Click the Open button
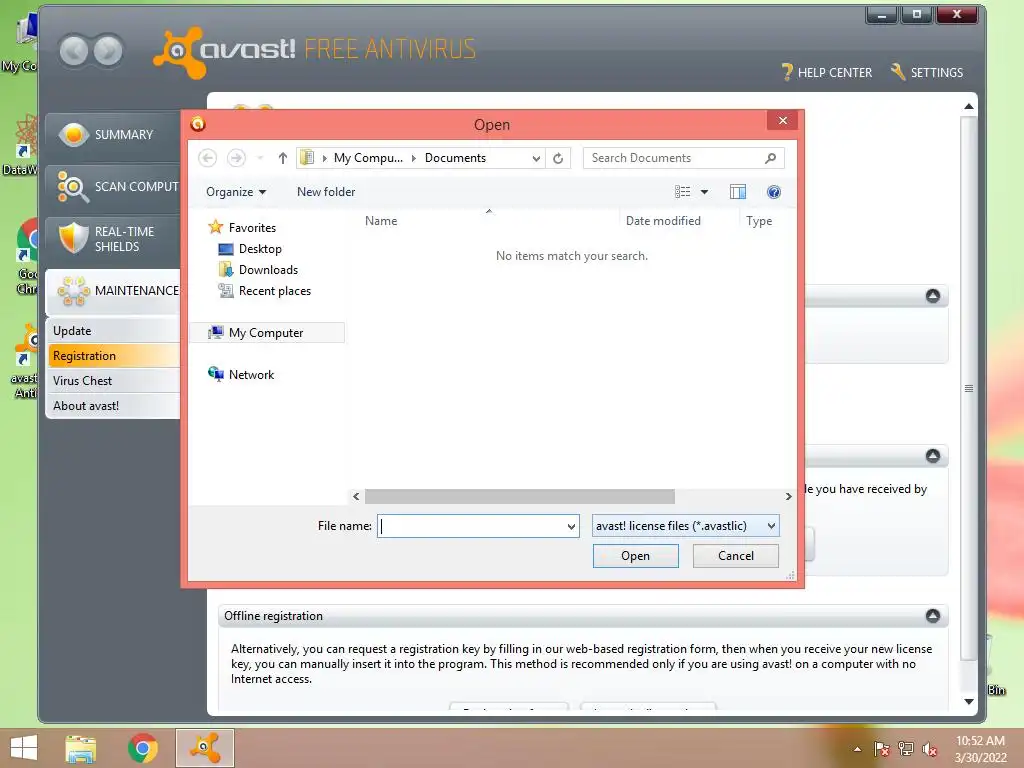The width and height of the screenshot is (1024, 768). (x=635, y=556)
